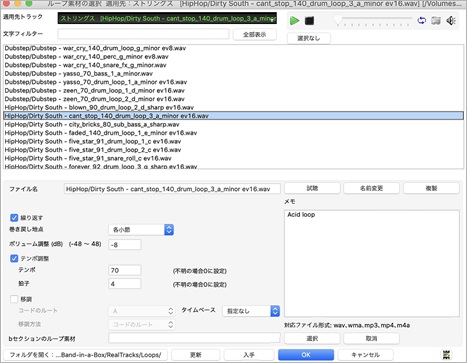
Task: Toggle the テンポ調整 checkbox
Action: 14,258
